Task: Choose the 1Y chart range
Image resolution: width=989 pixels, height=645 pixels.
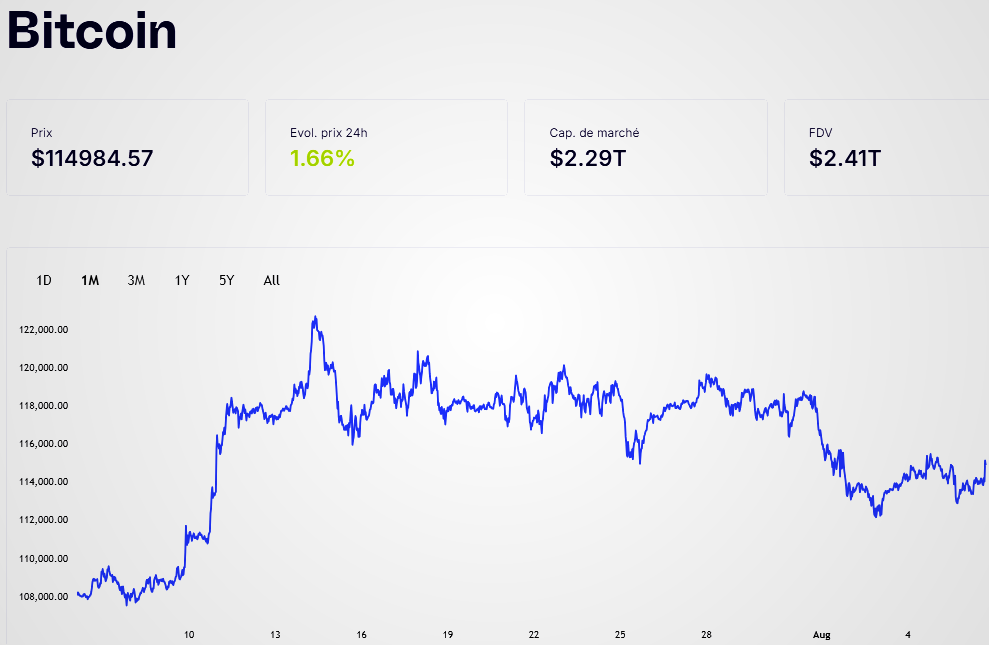Action: coord(182,281)
